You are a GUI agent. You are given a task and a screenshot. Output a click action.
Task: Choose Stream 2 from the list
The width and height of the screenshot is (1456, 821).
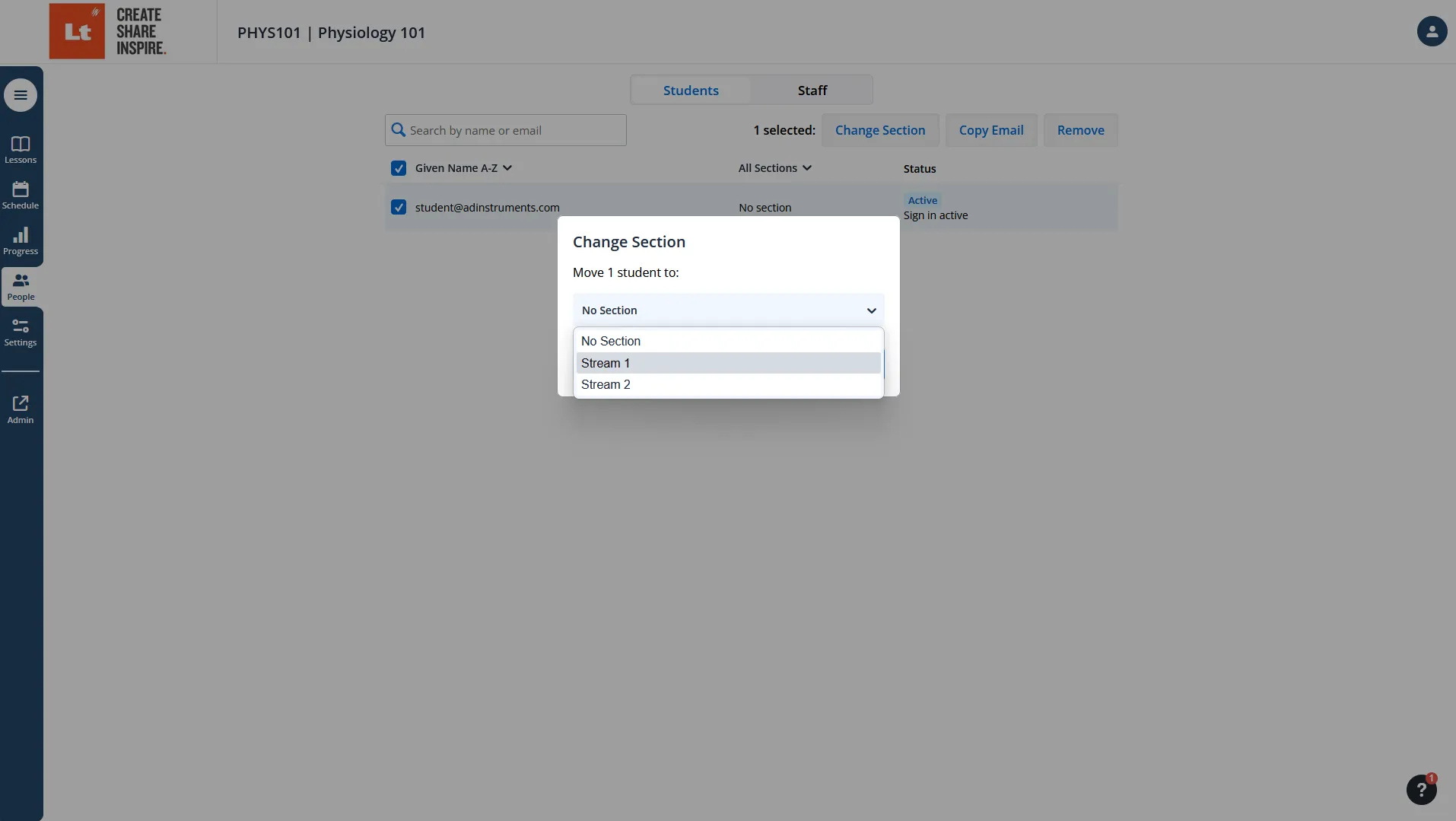pos(728,384)
